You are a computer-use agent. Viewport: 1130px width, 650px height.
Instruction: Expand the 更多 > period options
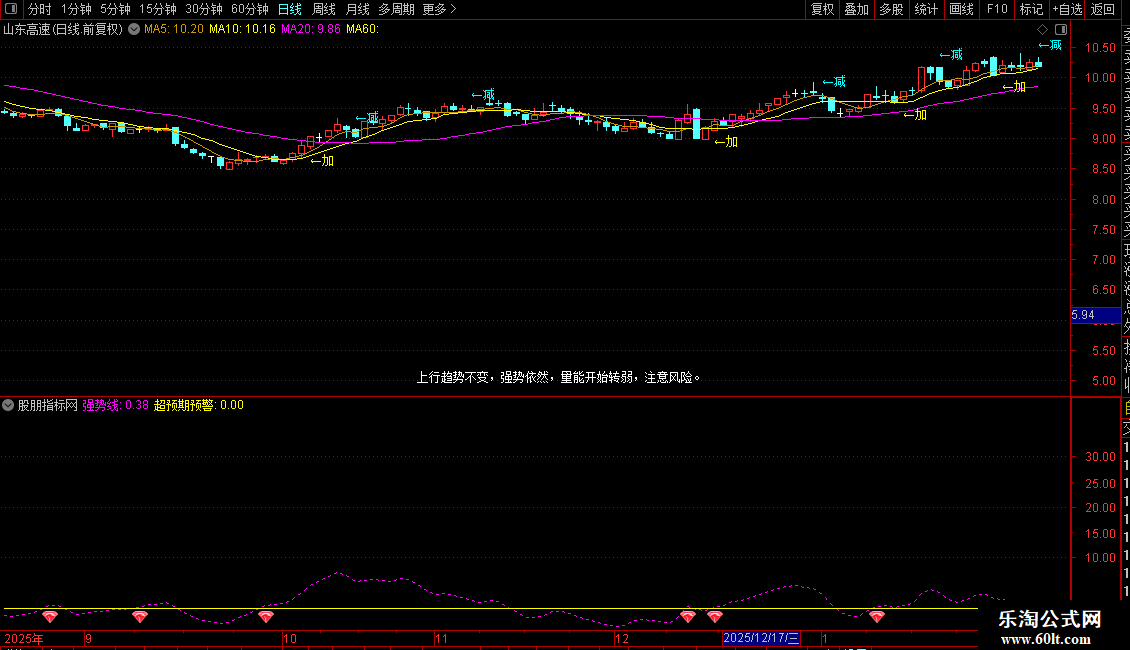[440, 9]
